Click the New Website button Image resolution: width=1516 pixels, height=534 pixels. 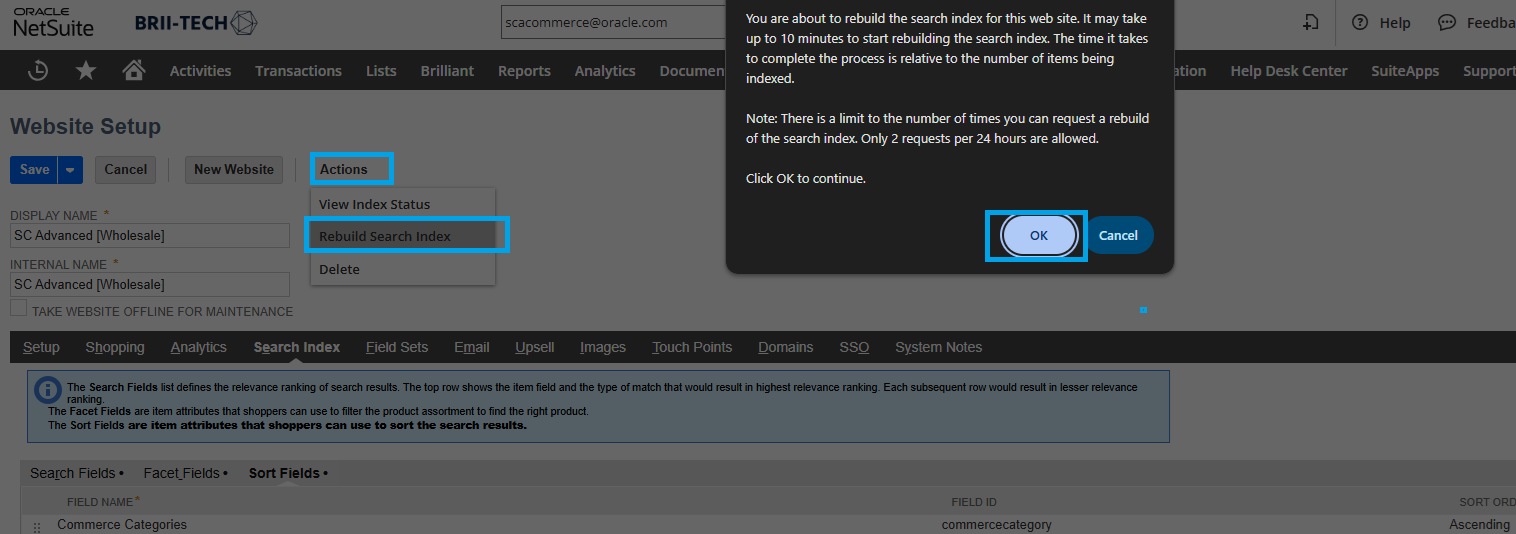click(234, 169)
